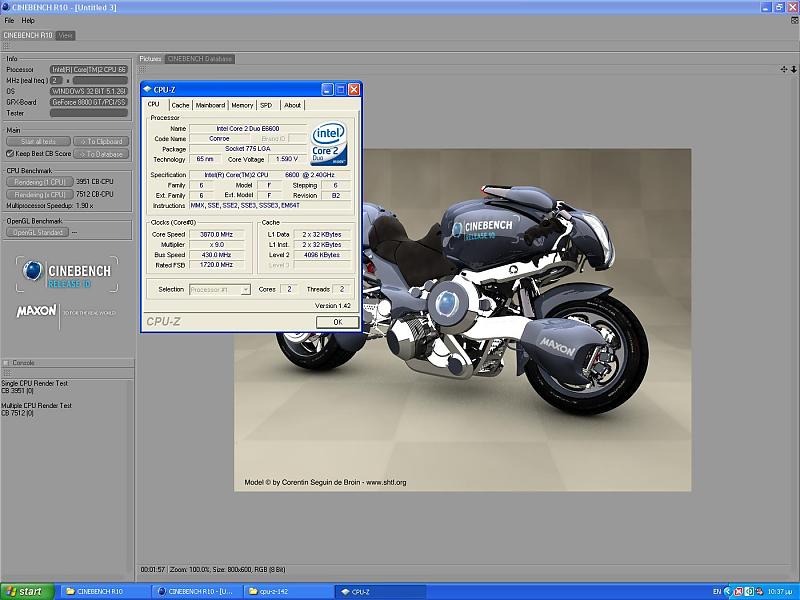This screenshot has width=800, height=600.
Task: Click the render status bar text
Action: click(x=213, y=569)
